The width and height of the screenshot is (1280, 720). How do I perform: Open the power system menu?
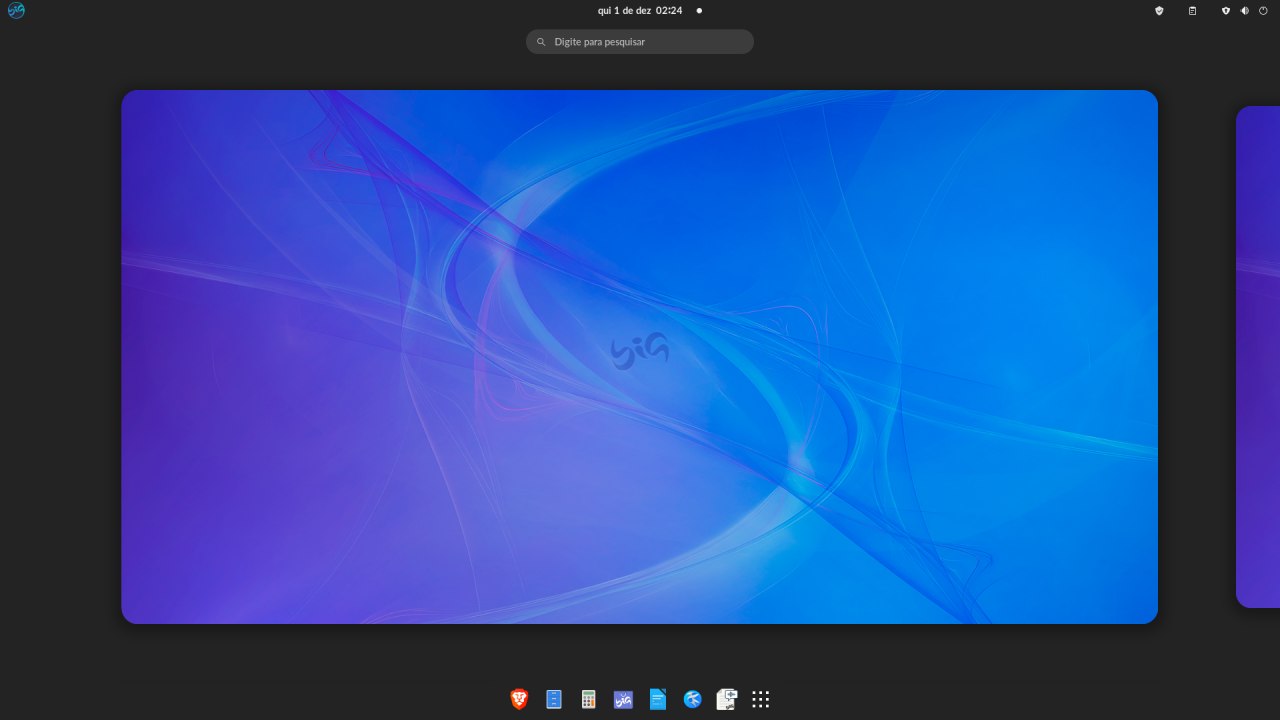1263,10
